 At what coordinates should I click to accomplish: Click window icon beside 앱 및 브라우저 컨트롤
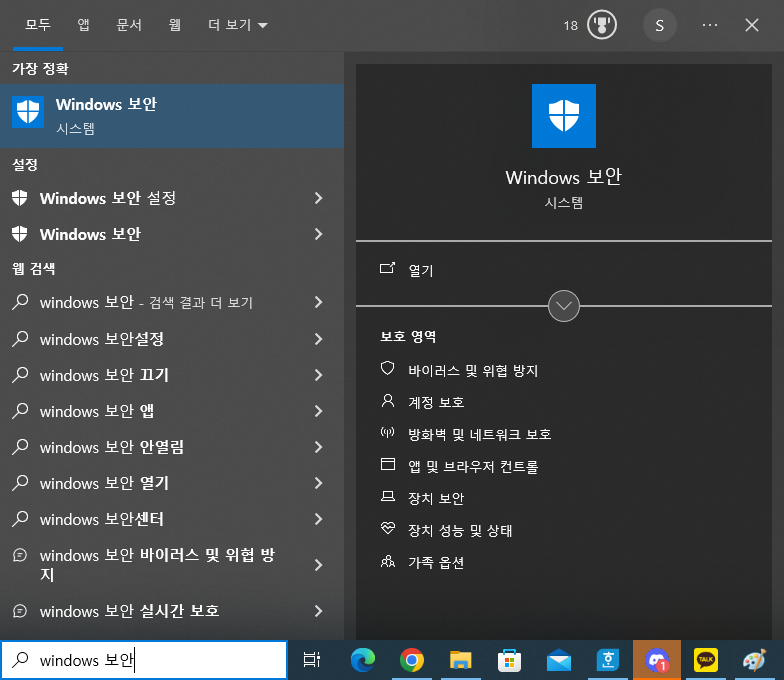click(x=388, y=464)
